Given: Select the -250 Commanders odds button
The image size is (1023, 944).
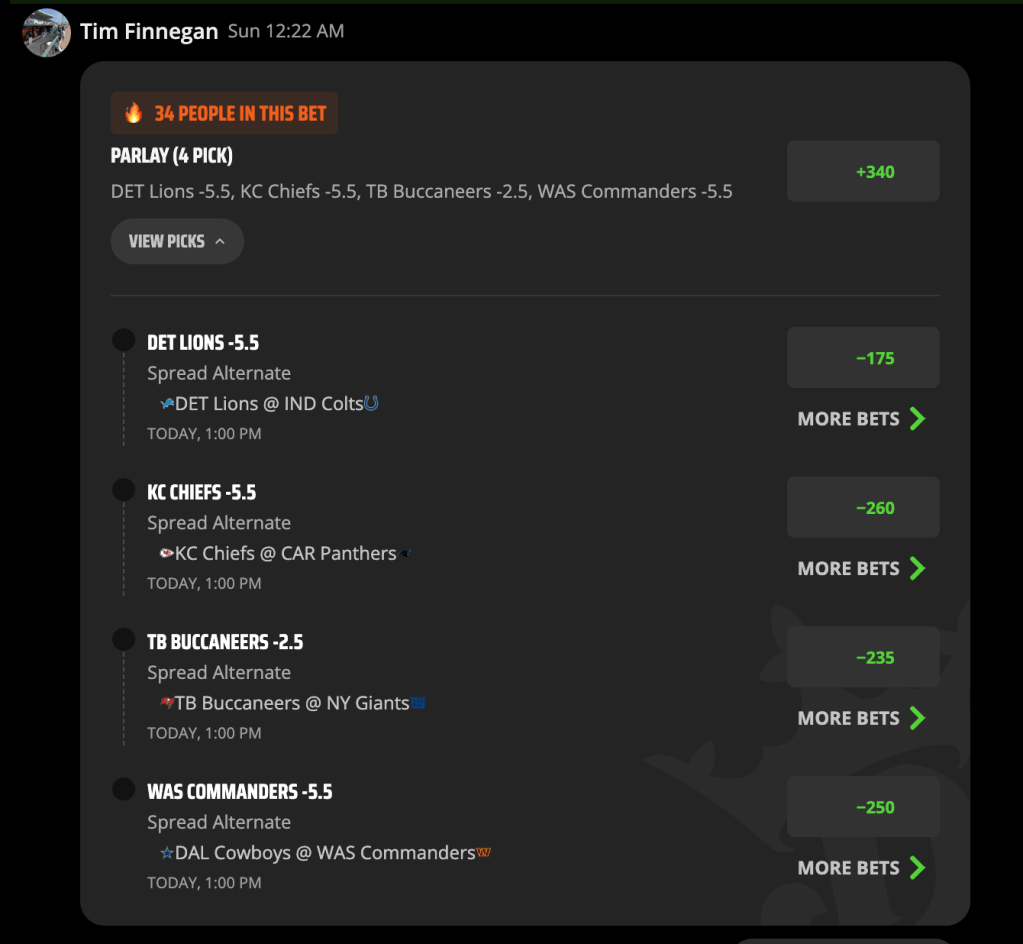Looking at the screenshot, I should [863, 807].
